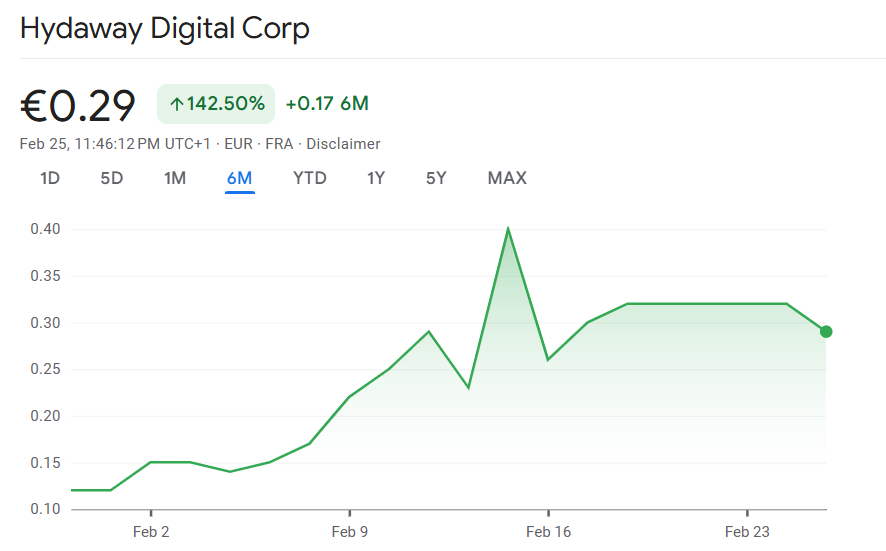Click the Feb 23 date label

(747, 532)
